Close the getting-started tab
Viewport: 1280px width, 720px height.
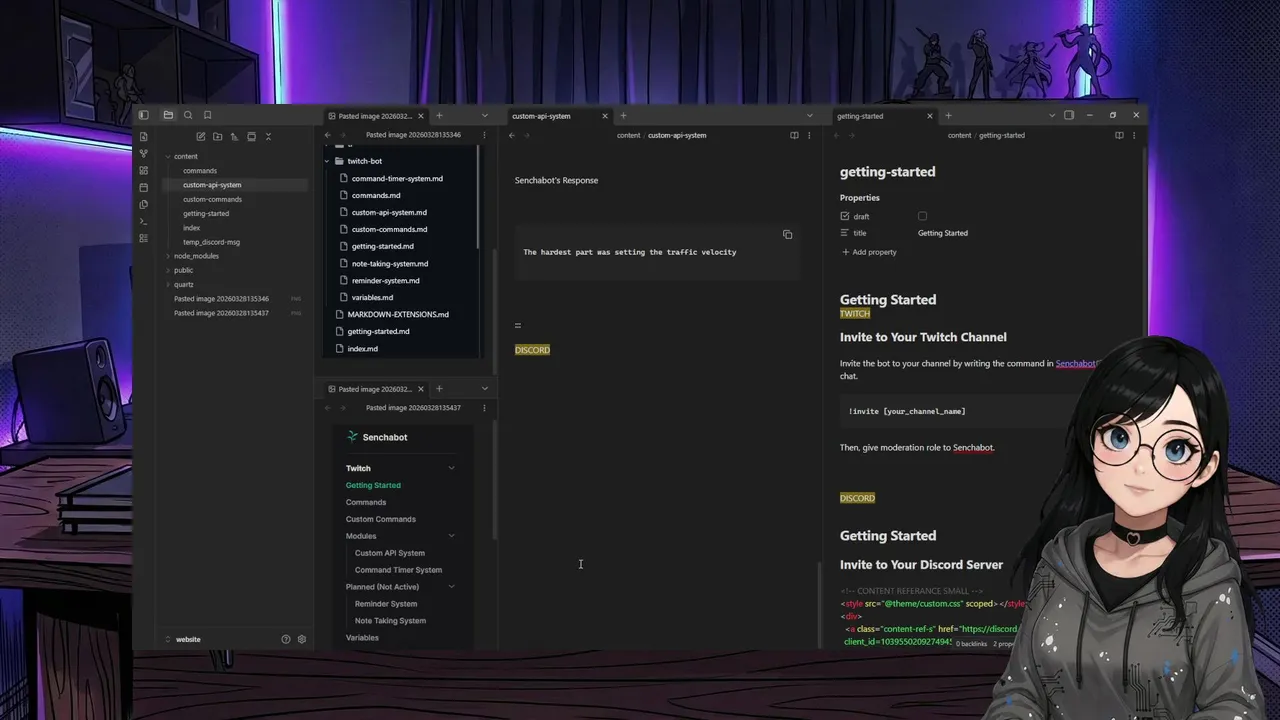pyautogui.click(x=929, y=116)
